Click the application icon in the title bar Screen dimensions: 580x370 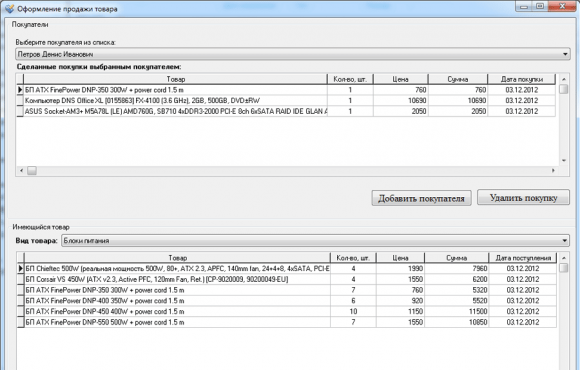(x=9, y=8)
